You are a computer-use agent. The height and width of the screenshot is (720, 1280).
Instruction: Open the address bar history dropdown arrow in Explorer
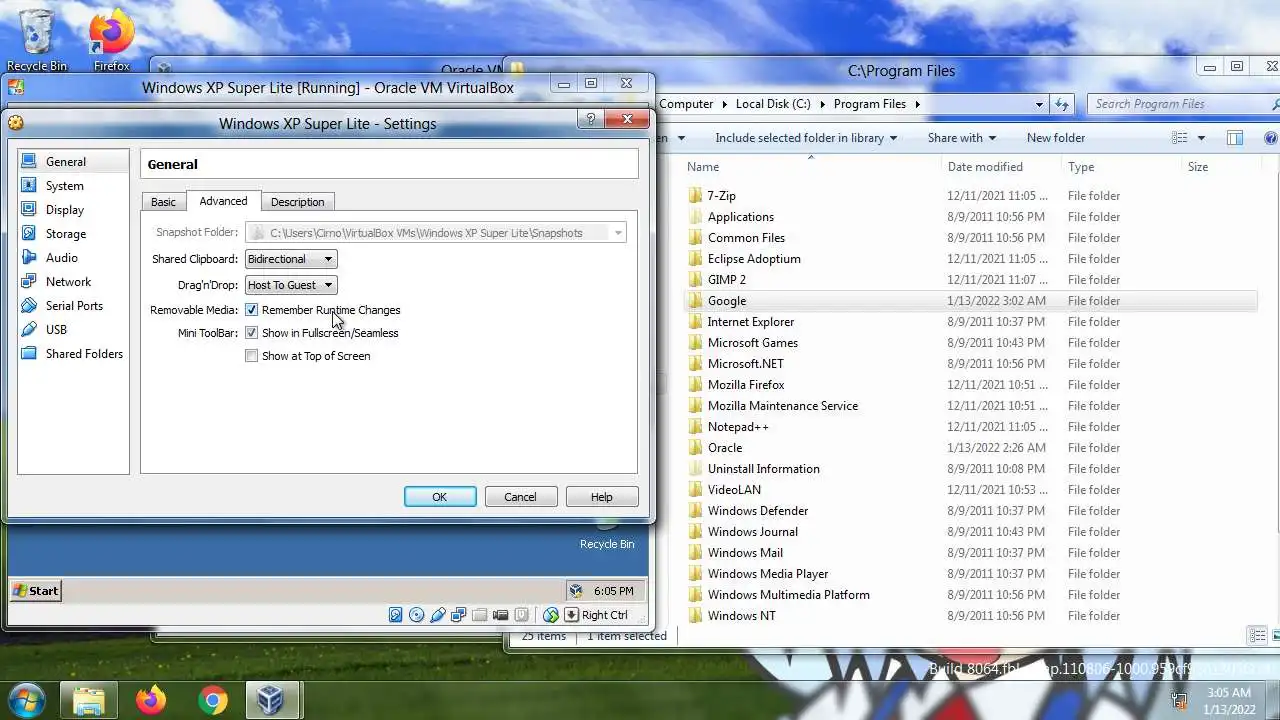[x=1040, y=104]
